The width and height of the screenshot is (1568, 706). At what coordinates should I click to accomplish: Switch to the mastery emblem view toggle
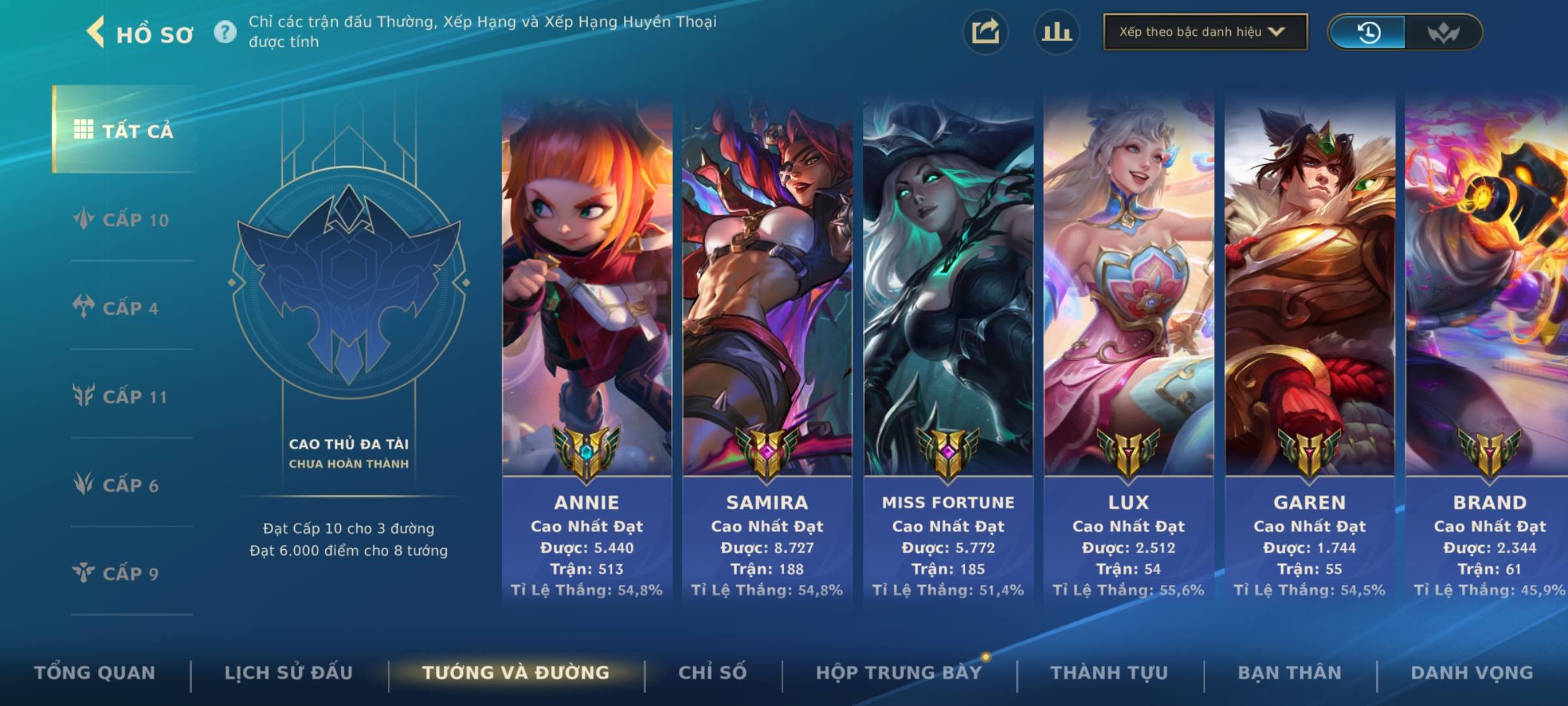tap(1443, 32)
